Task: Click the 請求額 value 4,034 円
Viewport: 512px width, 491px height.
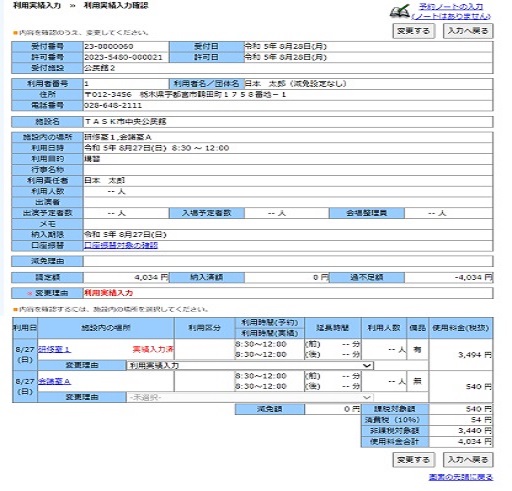Action: click(151, 277)
